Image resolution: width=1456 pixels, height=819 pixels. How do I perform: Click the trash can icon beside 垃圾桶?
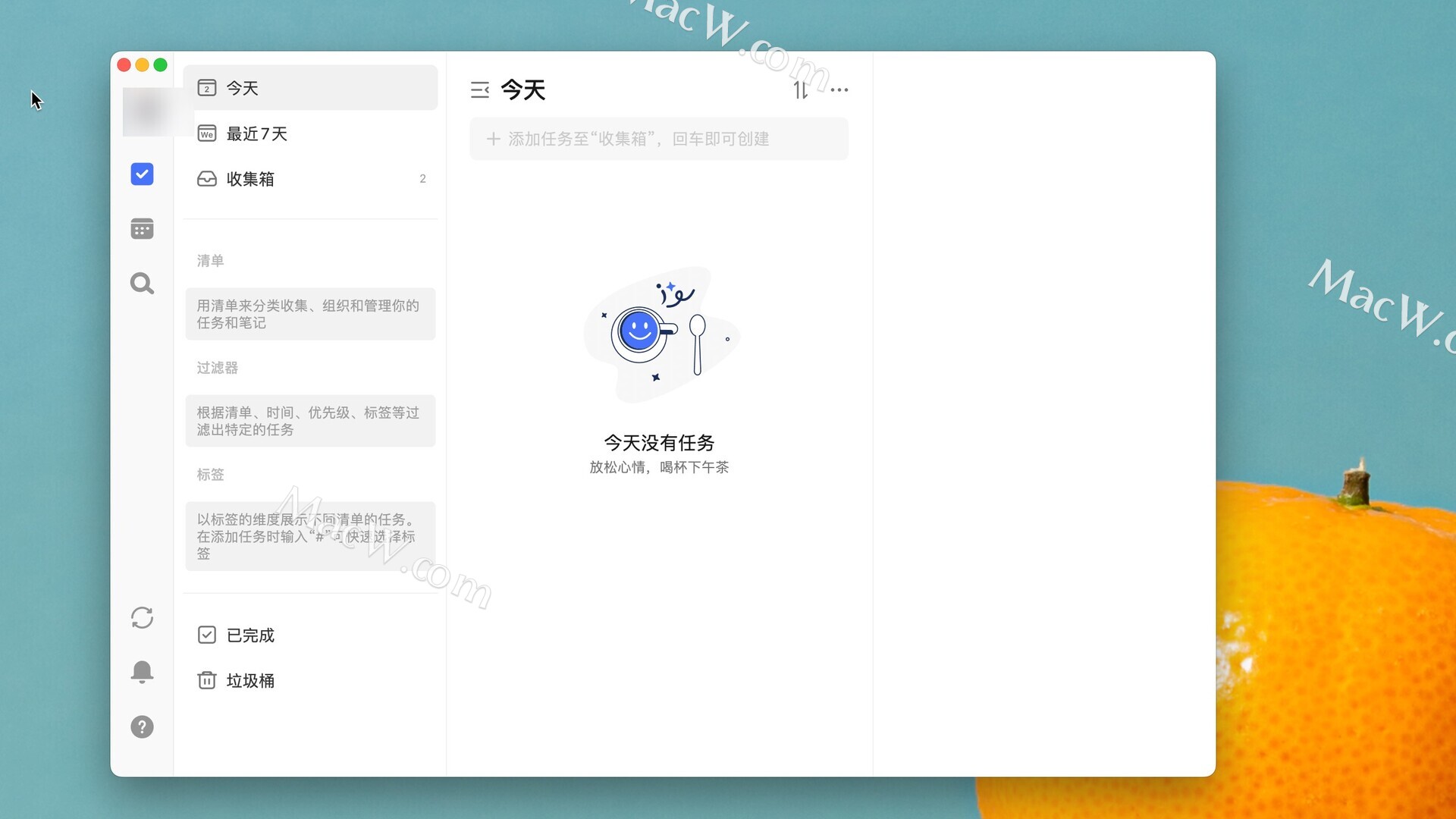(x=207, y=680)
